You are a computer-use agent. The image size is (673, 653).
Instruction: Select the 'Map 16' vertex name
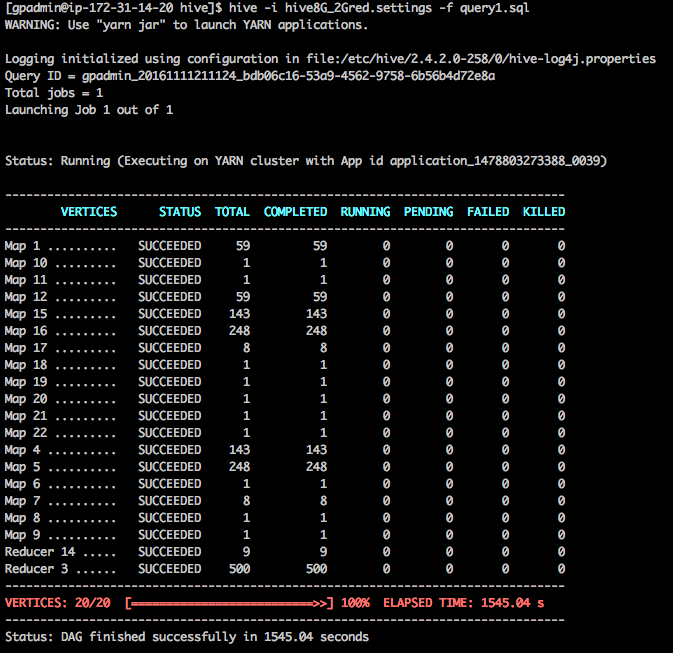tap(26, 331)
